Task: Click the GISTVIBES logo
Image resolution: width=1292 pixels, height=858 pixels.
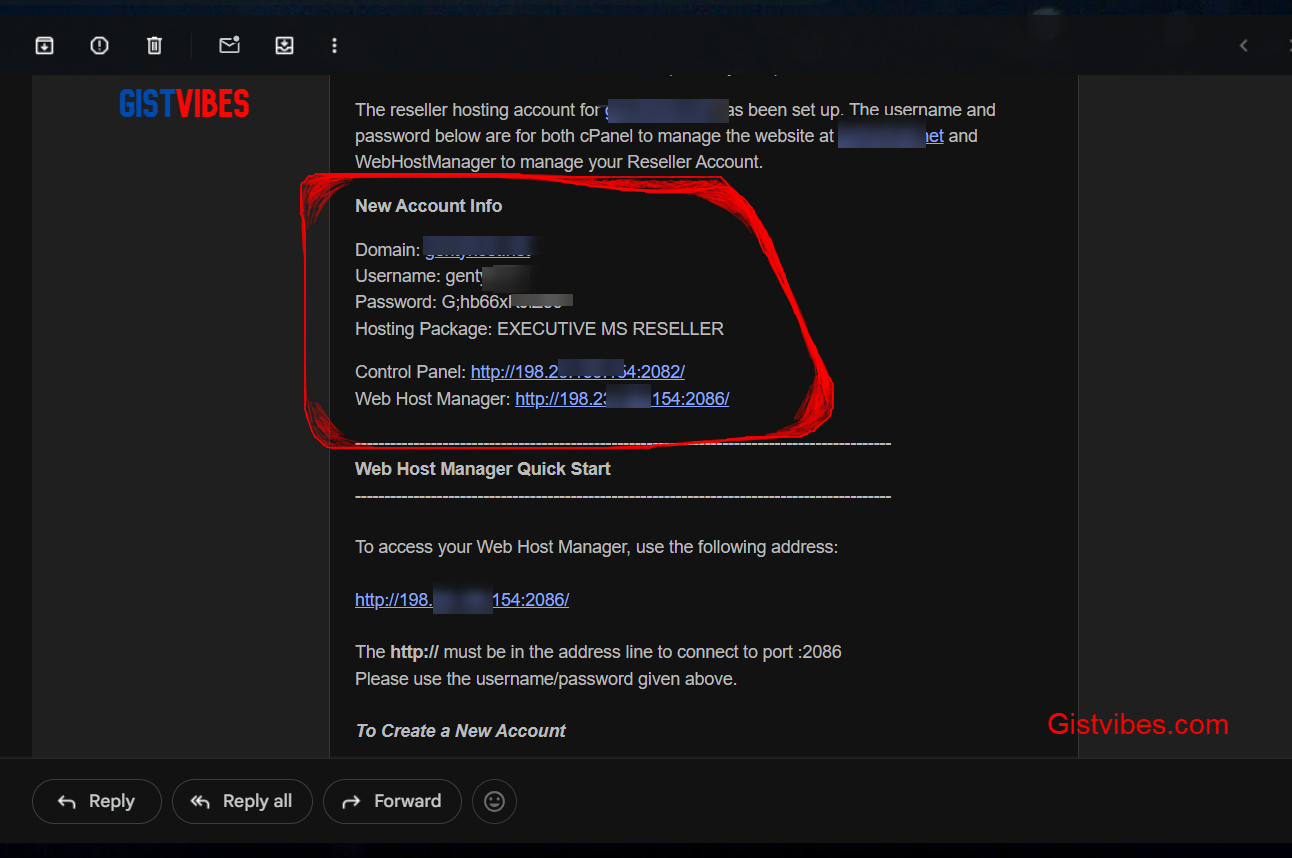Action: pos(184,103)
